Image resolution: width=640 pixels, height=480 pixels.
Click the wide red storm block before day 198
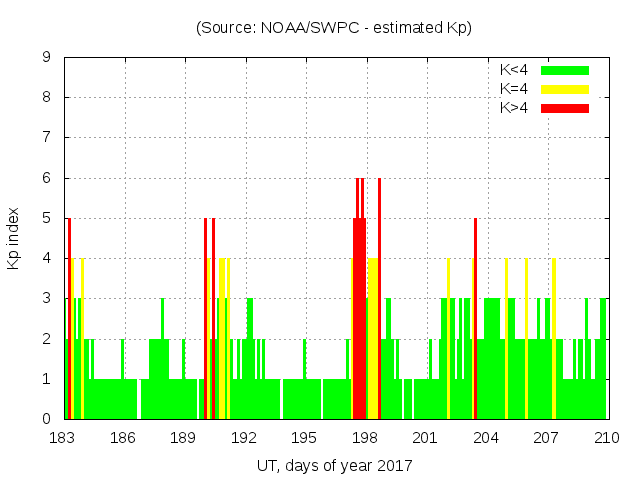pyautogui.click(x=359, y=318)
